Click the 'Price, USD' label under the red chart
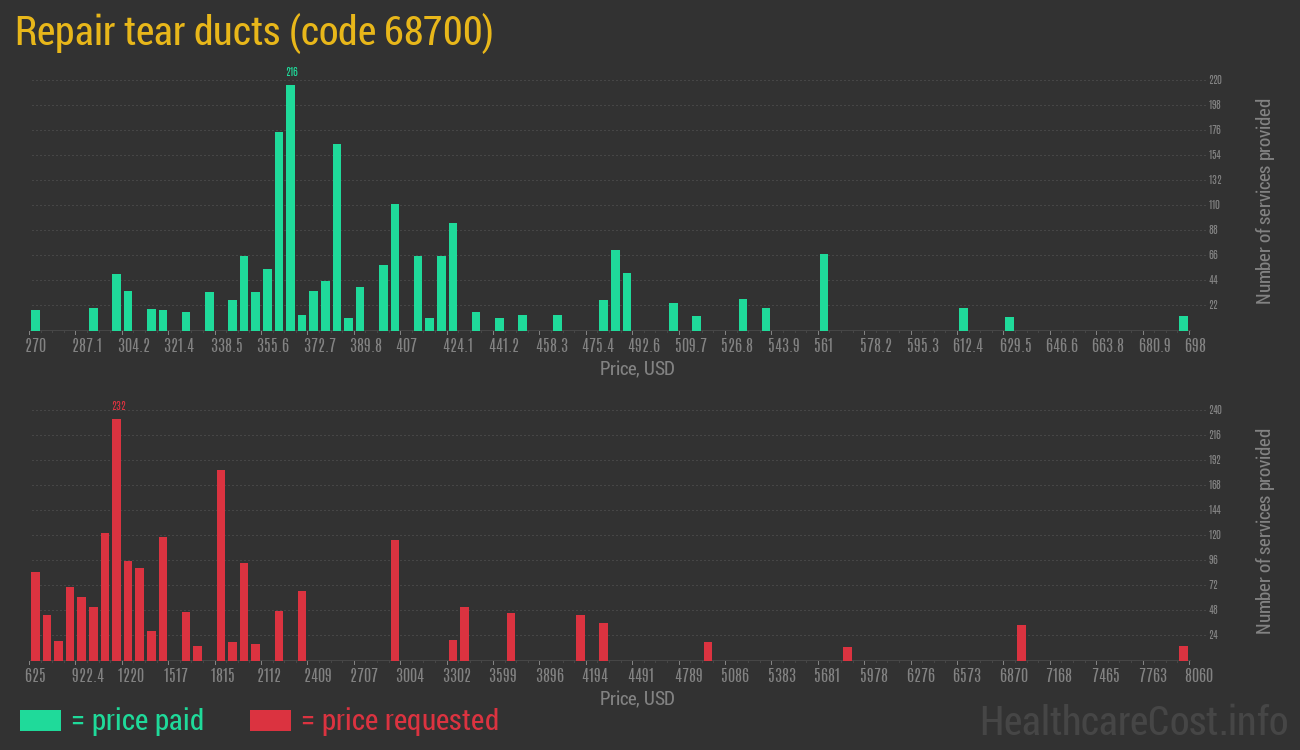This screenshot has width=1300, height=750. (637, 698)
